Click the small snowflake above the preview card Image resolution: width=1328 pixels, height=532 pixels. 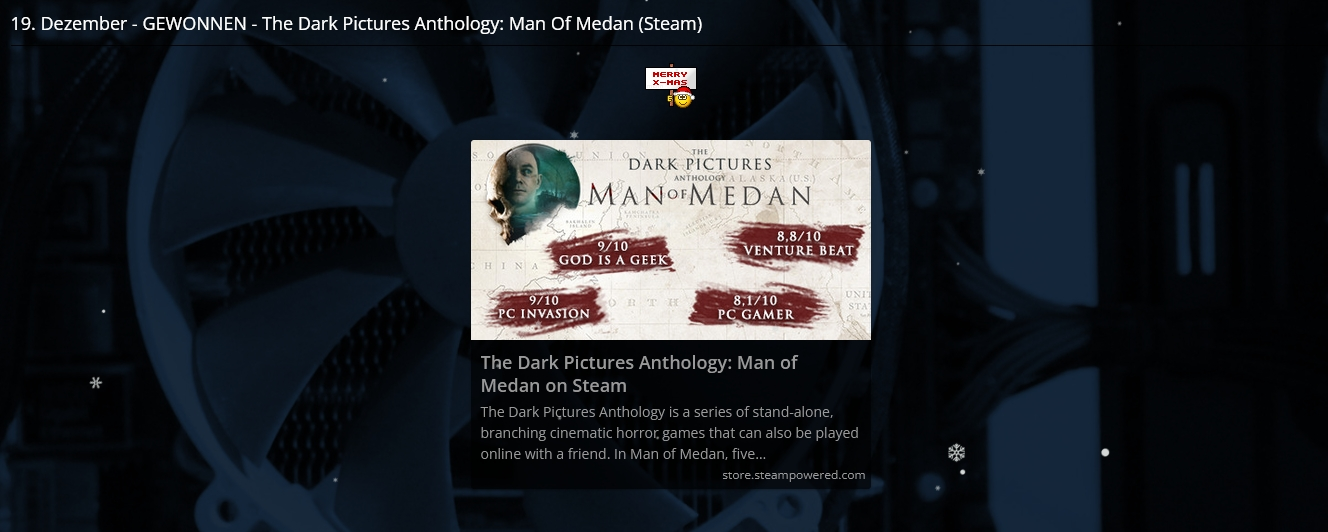pyautogui.click(x=574, y=134)
